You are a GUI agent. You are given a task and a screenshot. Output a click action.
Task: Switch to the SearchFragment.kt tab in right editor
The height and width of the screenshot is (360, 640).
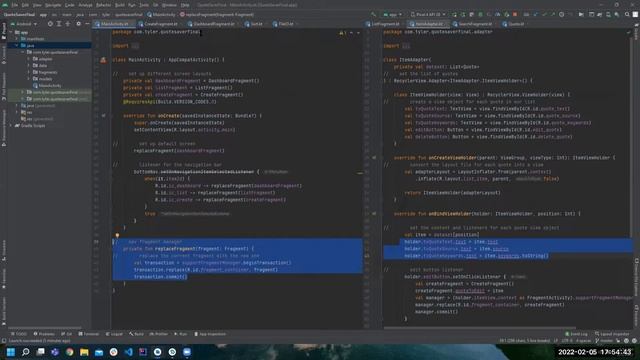pyautogui.click(x=475, y=24)
